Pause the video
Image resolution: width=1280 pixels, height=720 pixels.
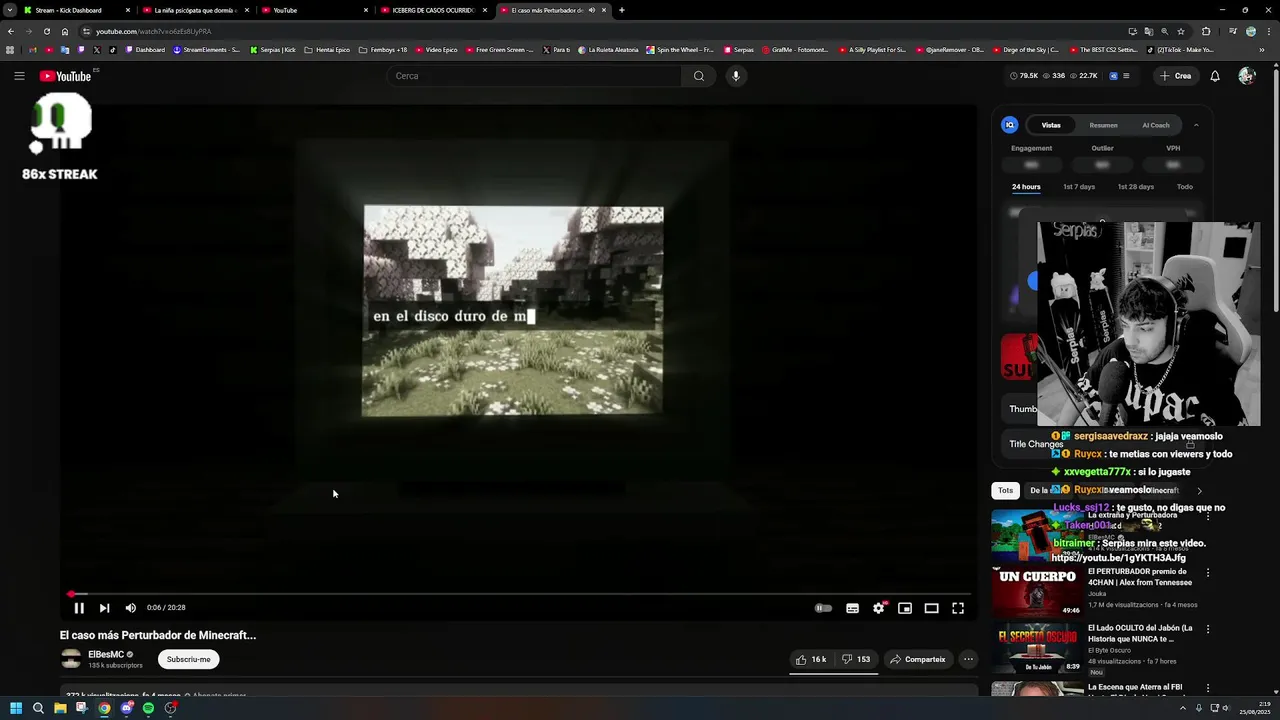pos(79,608)
